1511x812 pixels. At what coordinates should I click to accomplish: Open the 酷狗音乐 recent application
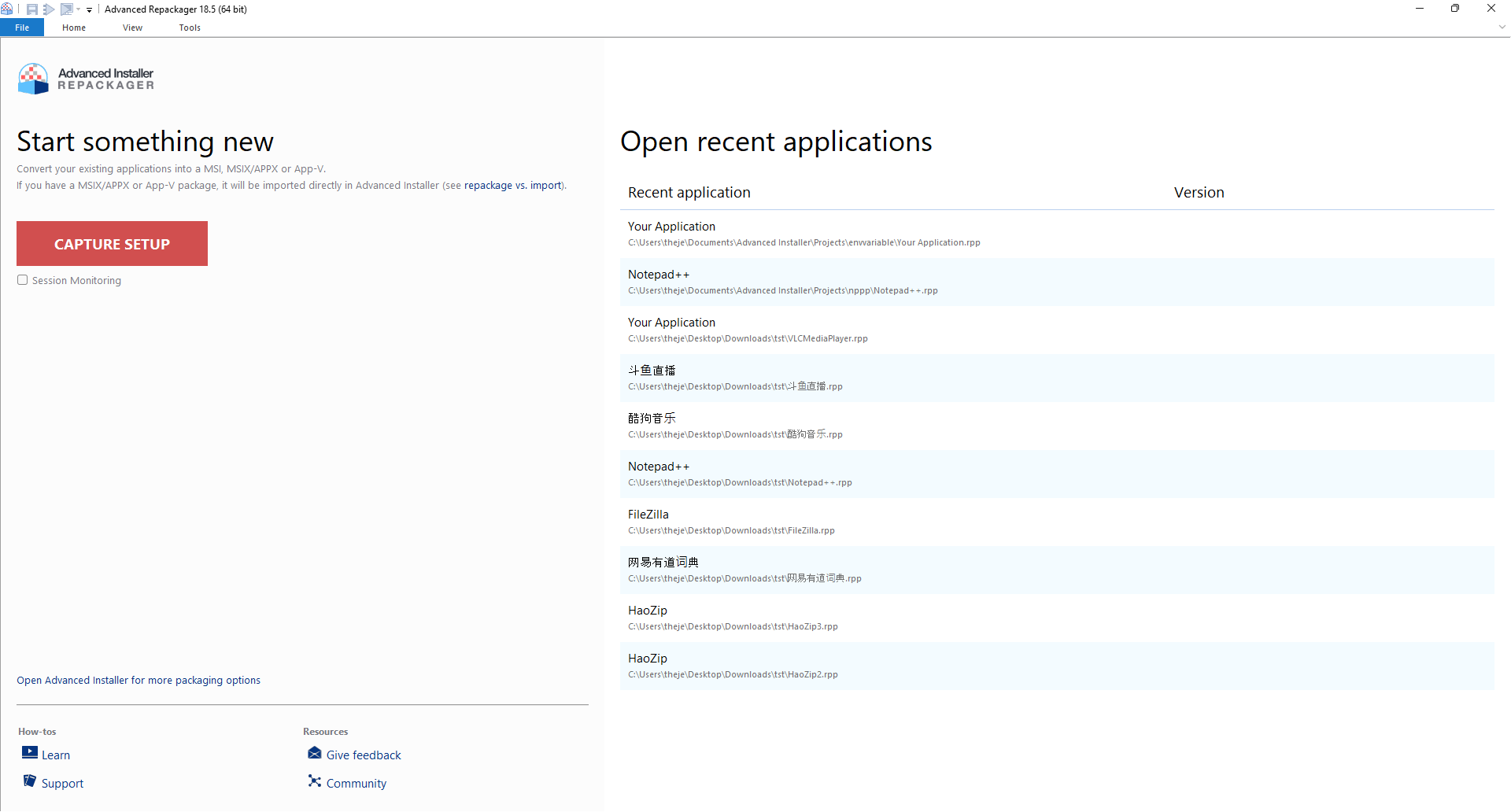tap(1057, 426)
